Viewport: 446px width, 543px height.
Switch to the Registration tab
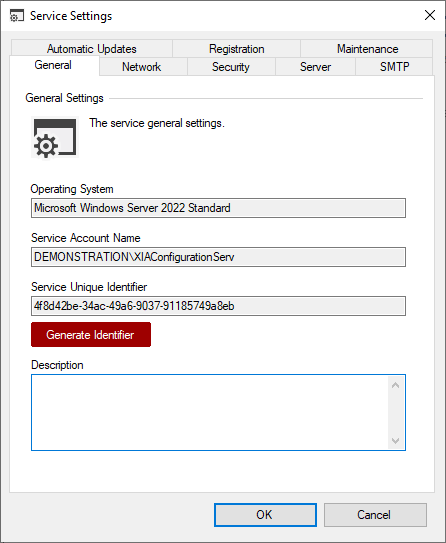pos(237,48)
